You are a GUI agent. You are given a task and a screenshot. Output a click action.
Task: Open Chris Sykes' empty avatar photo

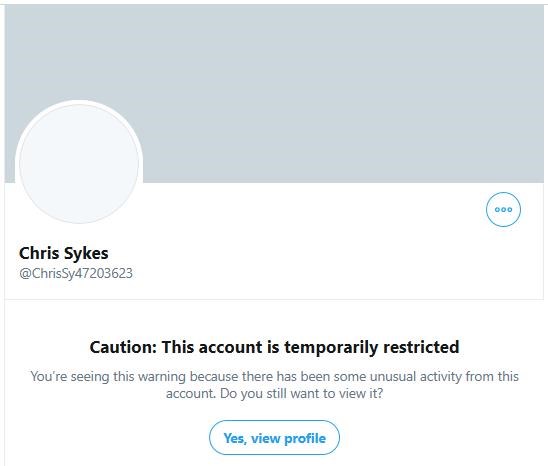click(x=79, y=163)
